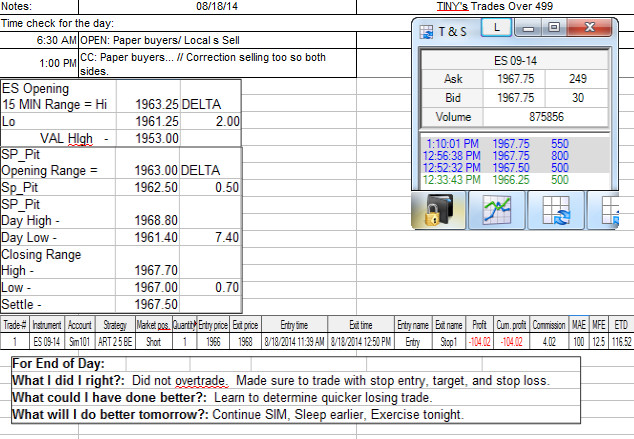This screenshot has height=439, width=634.
Task: Click the Volume value 875856
Action: click(x=546, y=117)
